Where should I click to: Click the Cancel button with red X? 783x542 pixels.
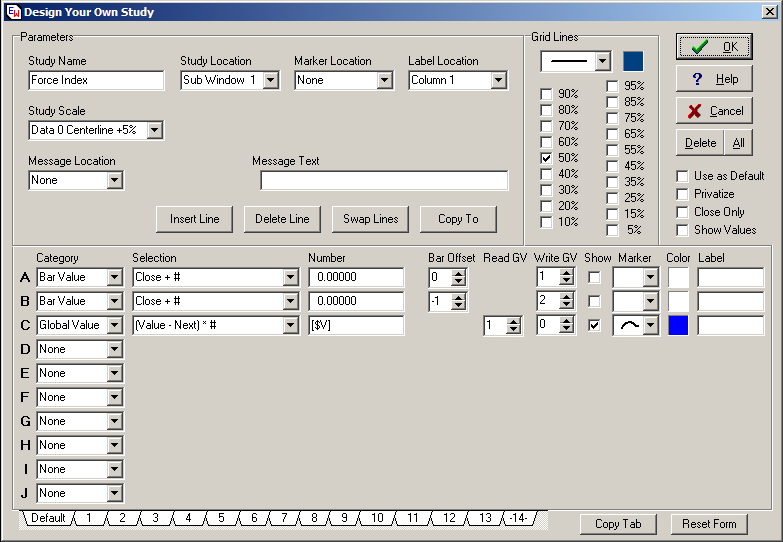click(713, 111)
